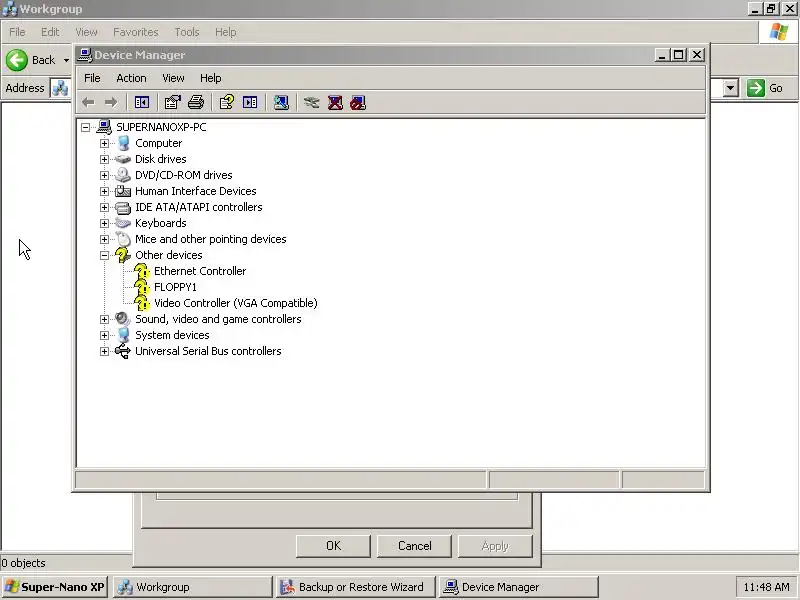Image resolution: width=800 pixels, height=600 pixels.
Task: Select the FLOPPY1 device text
Action: pyautogui.click(x=175, y=287)
